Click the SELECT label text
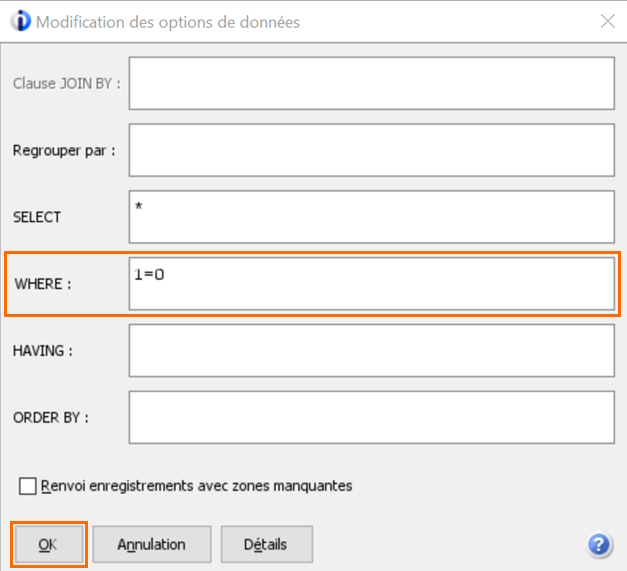This screenshot has height=571, width=627. click(x=37, y=217)
